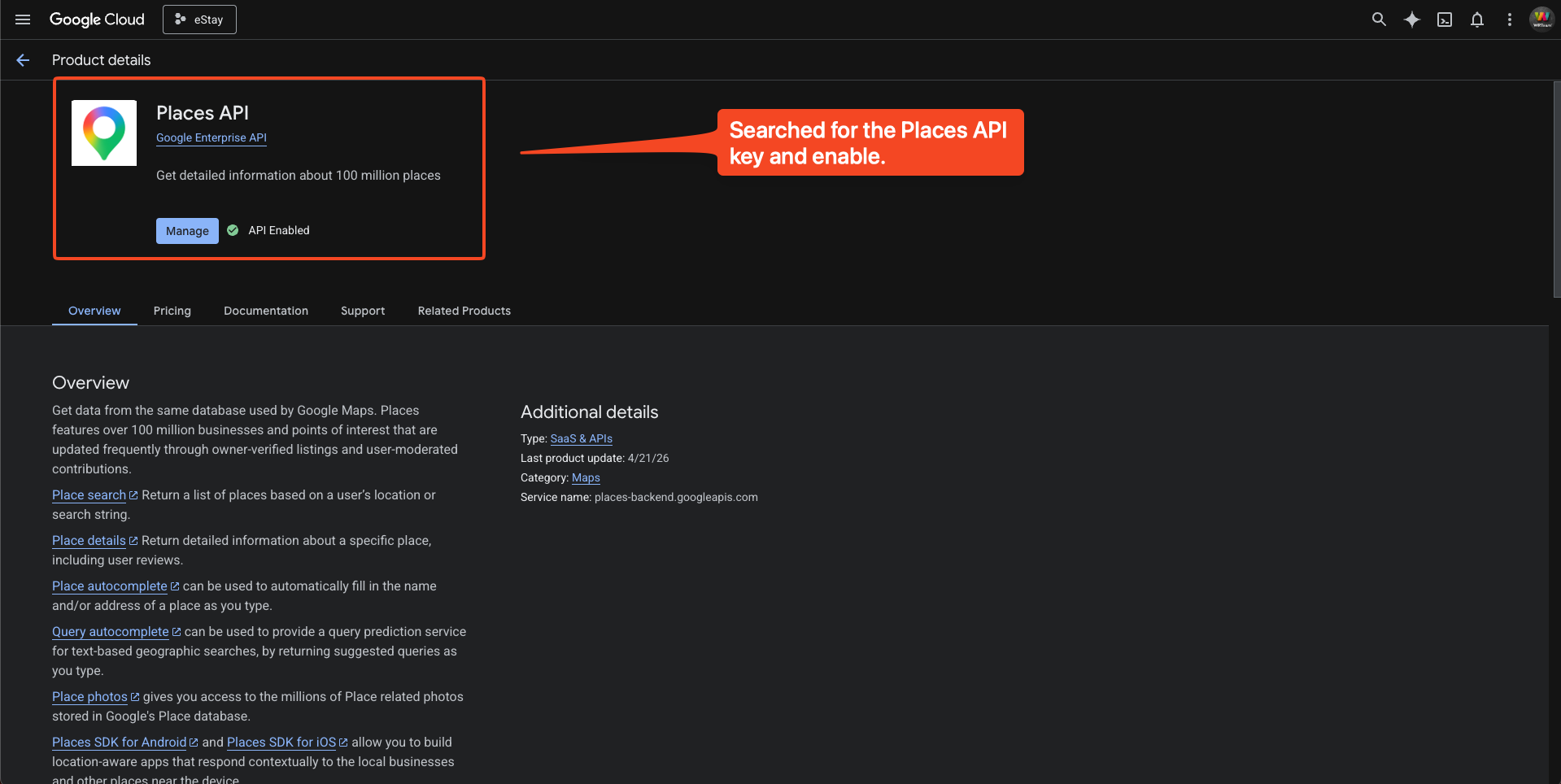This screenshot has height=784, width=1561.
Task: Click the API Enabled status text
Action: coord(279,231)
